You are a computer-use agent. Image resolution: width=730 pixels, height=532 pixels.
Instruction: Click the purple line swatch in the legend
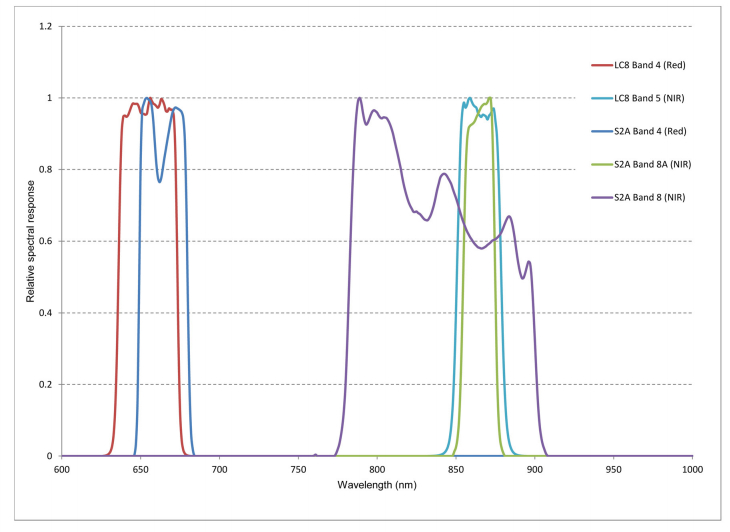[601, 197]
